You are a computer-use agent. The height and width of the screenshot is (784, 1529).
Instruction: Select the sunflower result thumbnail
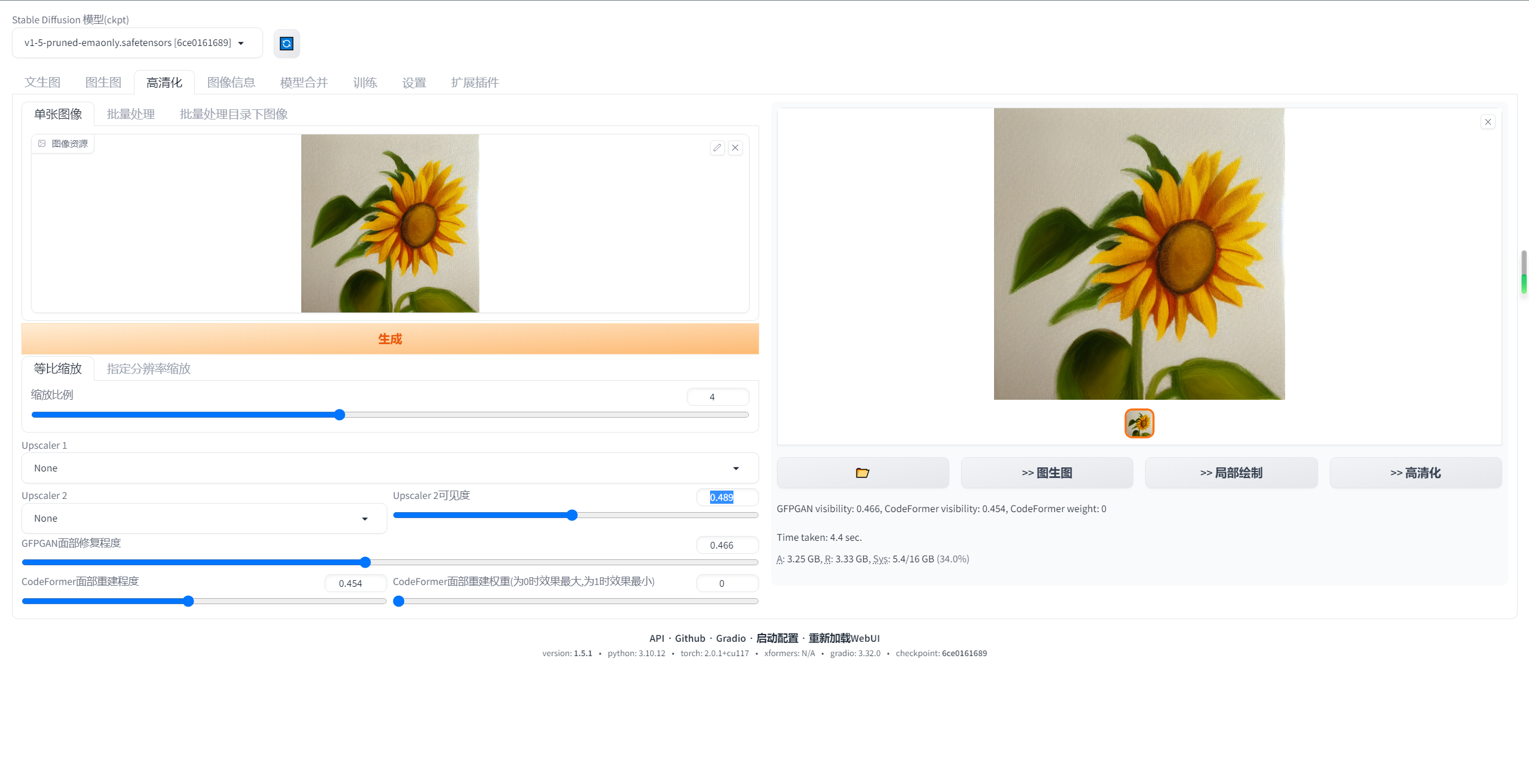coord(1139,424)
